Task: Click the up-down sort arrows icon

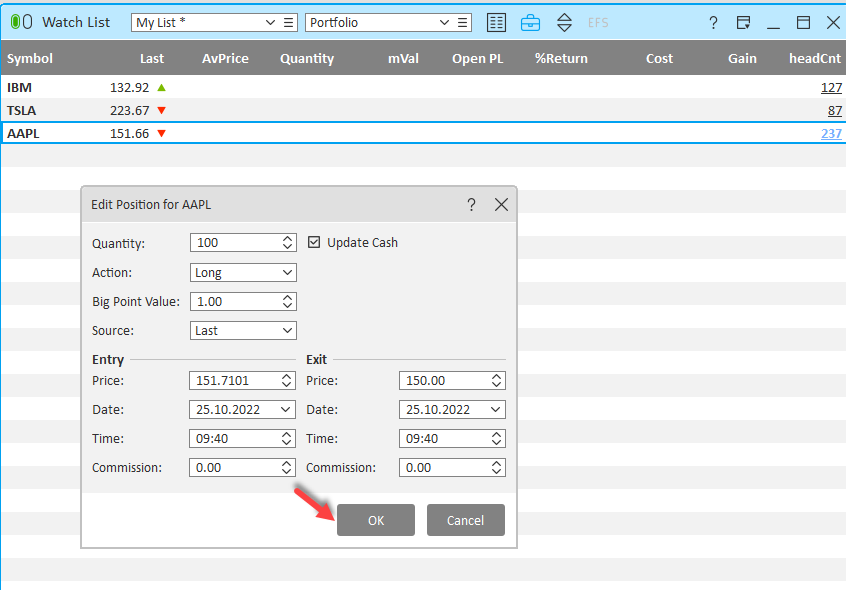Action: coord(564,23)
